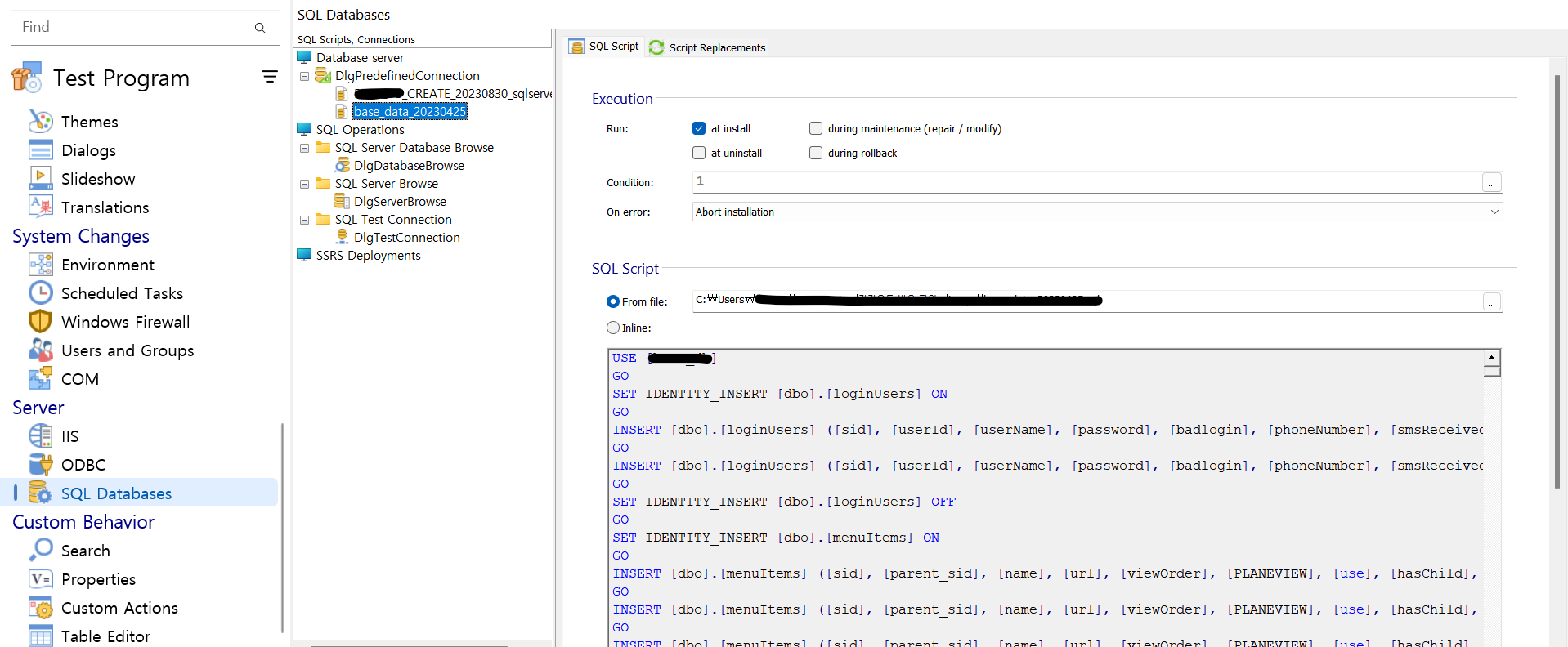This screenshot has height=647, width=1568.
Task: Open the IIS globe icon
Action: click(40, 435)
